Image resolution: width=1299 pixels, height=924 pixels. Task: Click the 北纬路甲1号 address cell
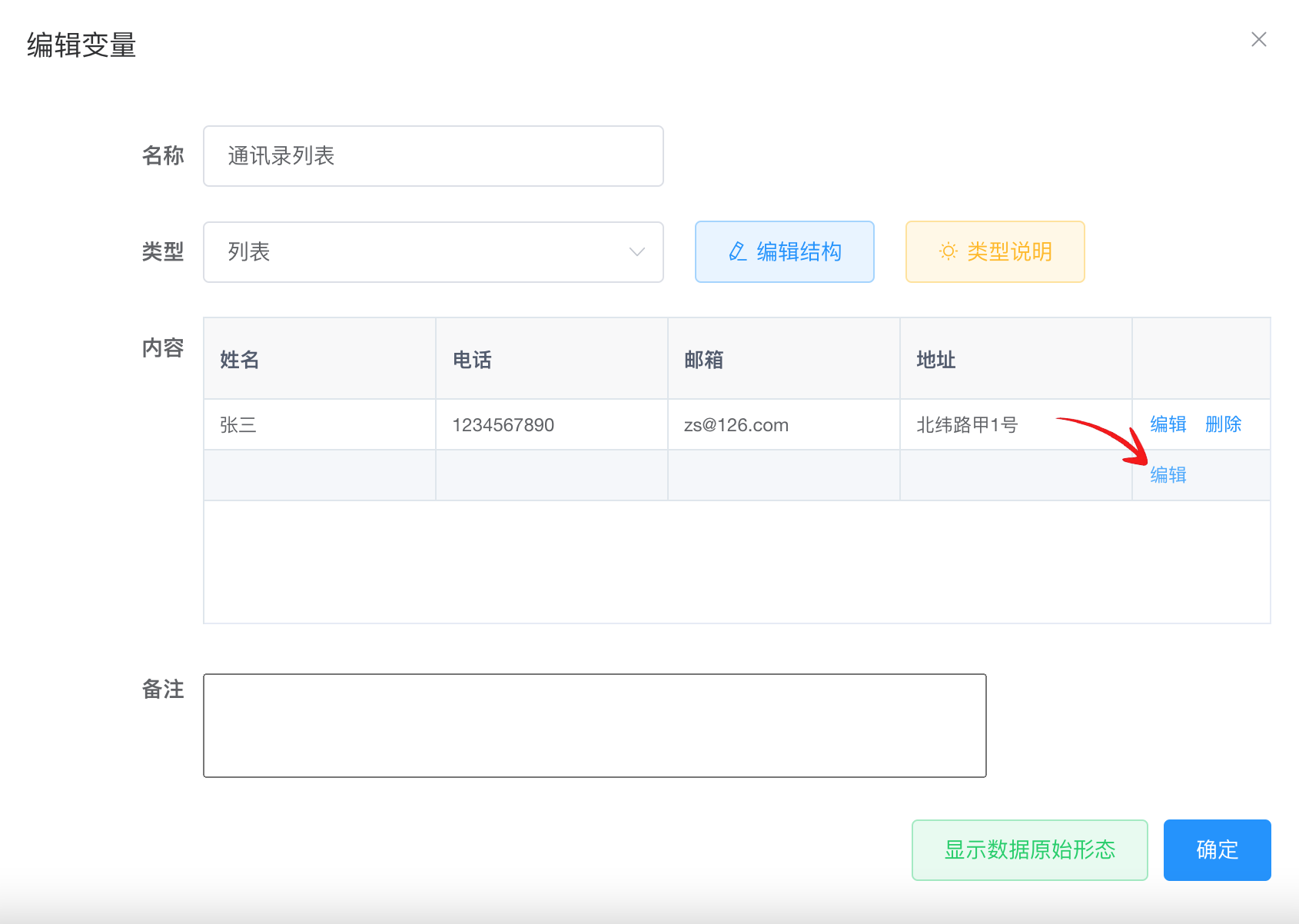[1016, 424]
